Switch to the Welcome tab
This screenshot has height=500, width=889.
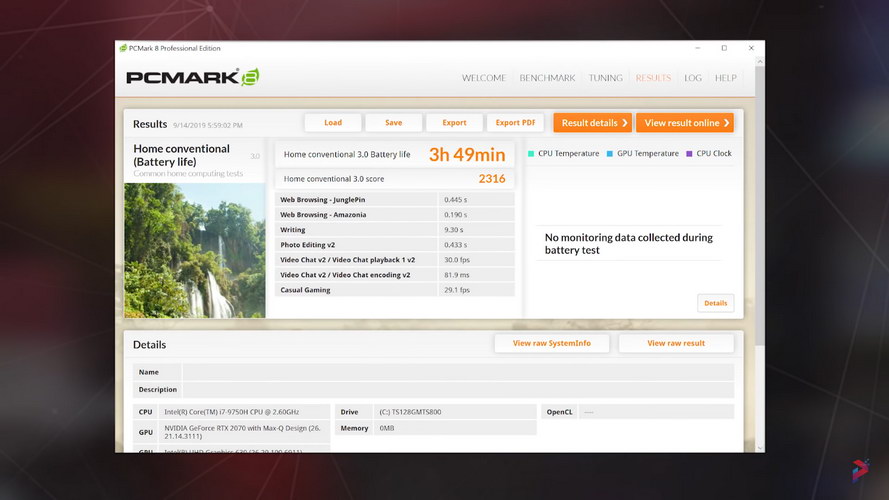(x=484, y=78)
